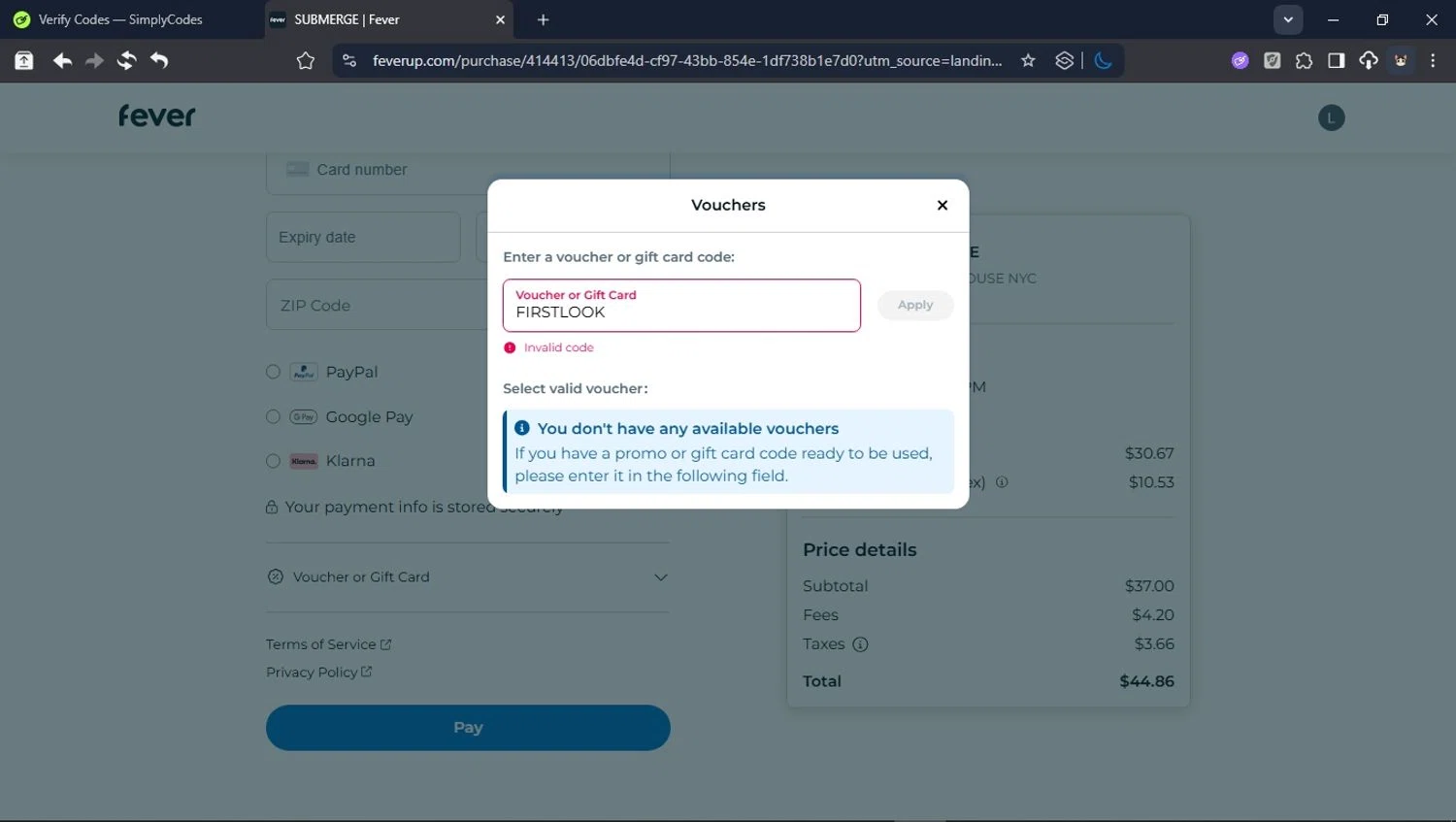Click the address bar URL

687,60
